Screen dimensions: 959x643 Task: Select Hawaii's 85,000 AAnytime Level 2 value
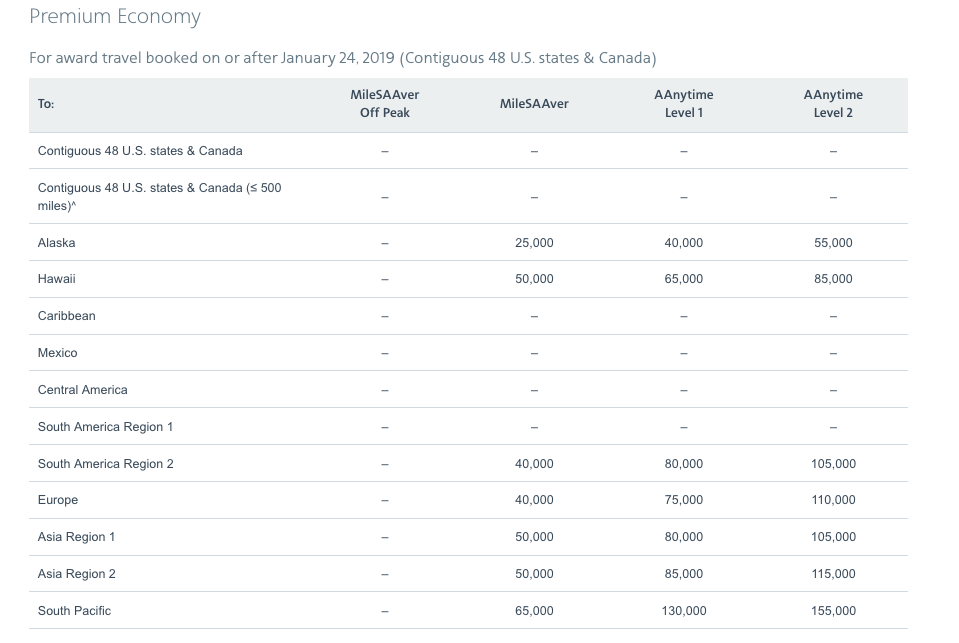click(832, 279)
